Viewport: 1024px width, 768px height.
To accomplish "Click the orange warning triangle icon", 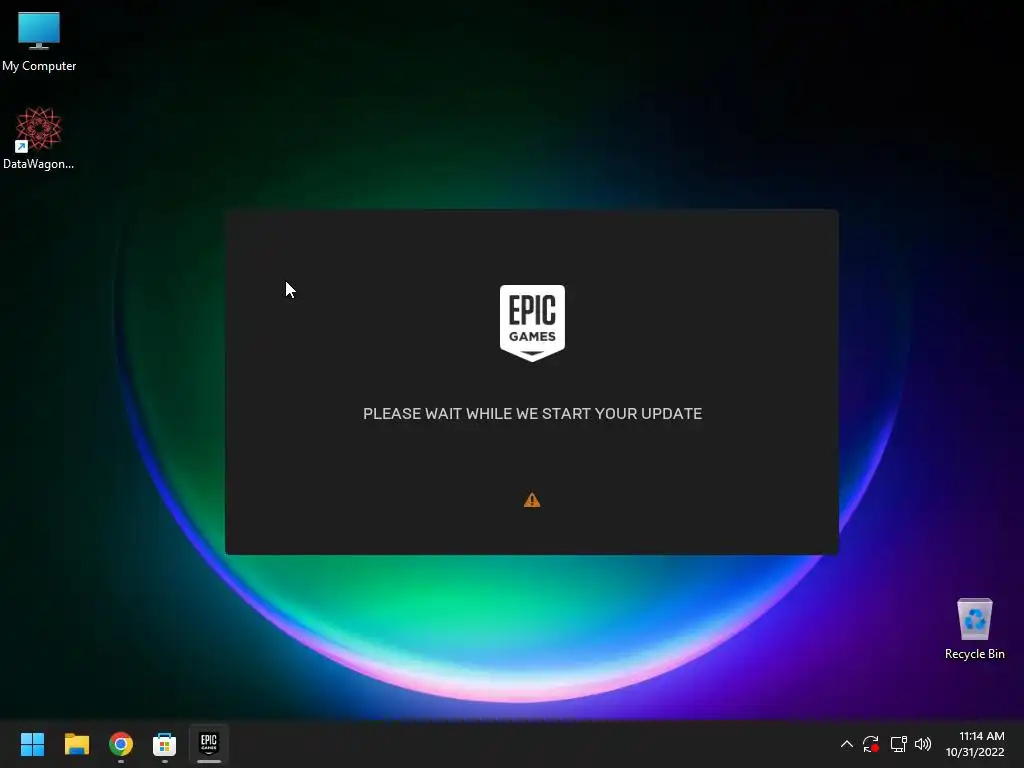I will tap(532, 500).
